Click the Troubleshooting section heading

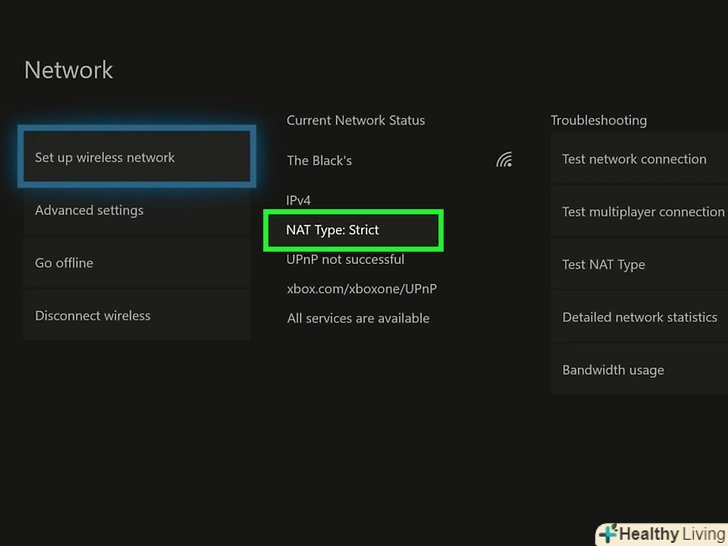pos(599,120)
